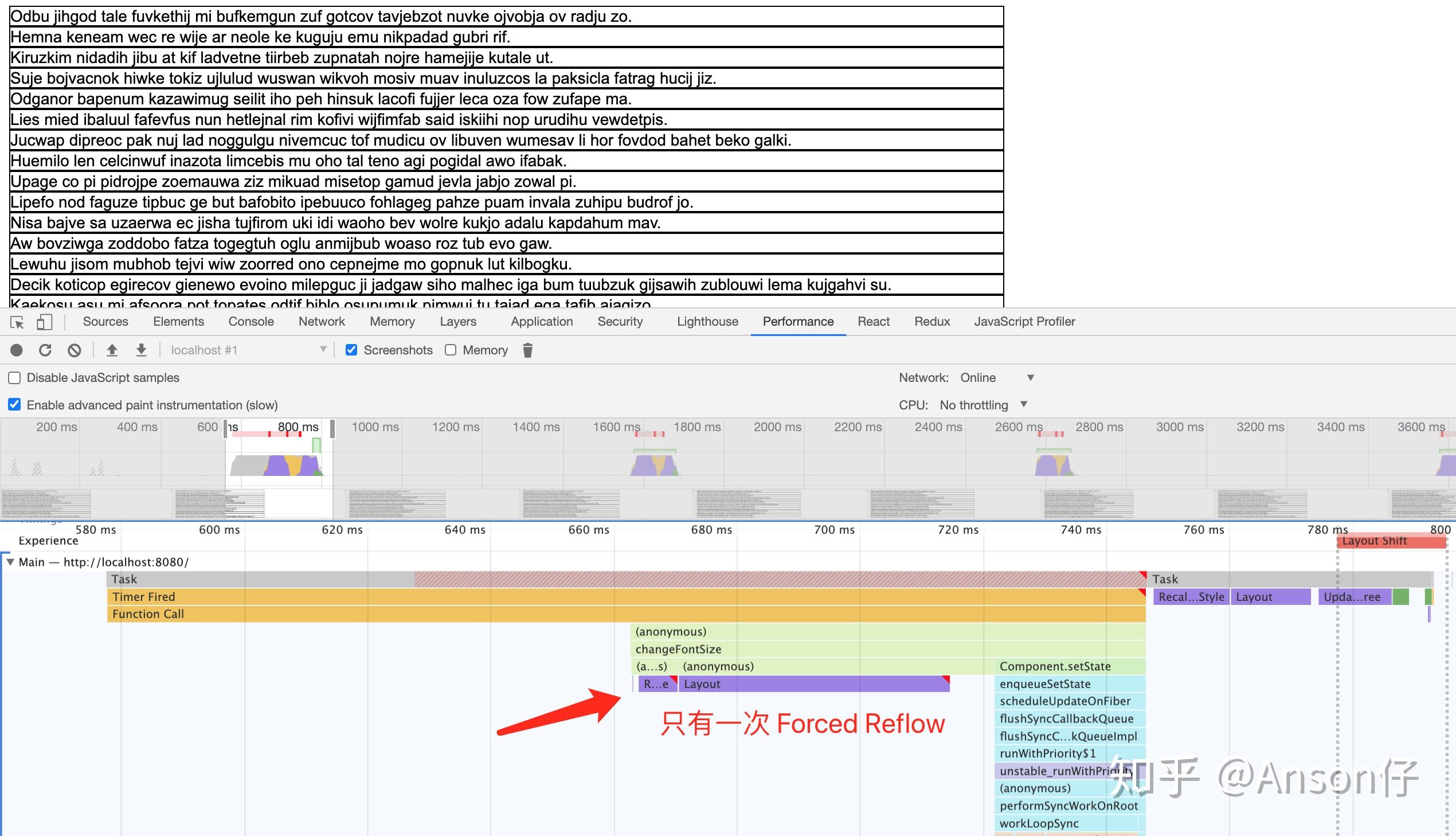Viewport: 1456px width, 836px height.
Task: Collapse the Main localhost:8080 thread expander
Action: (x=10, y=562)
